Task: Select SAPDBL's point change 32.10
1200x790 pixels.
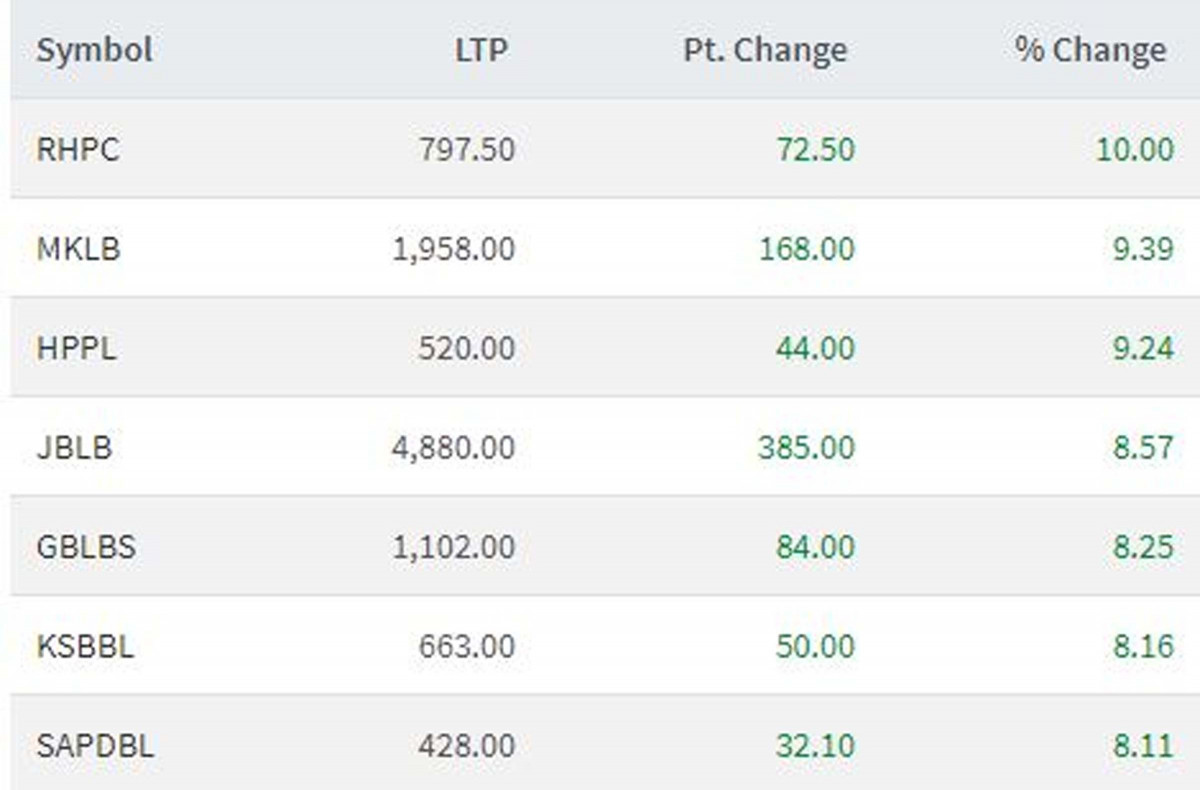Action: pyautogui.click(x=815, y=746)
